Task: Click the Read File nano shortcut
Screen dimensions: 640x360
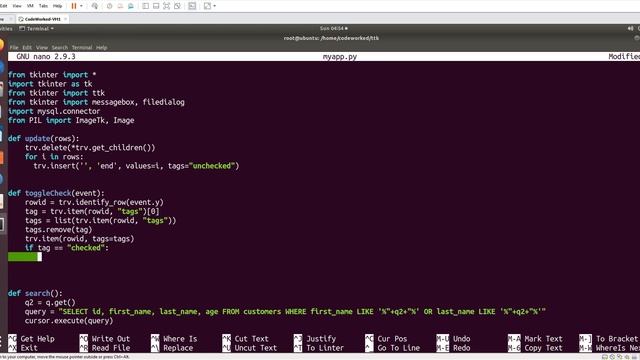Action: 104,348
